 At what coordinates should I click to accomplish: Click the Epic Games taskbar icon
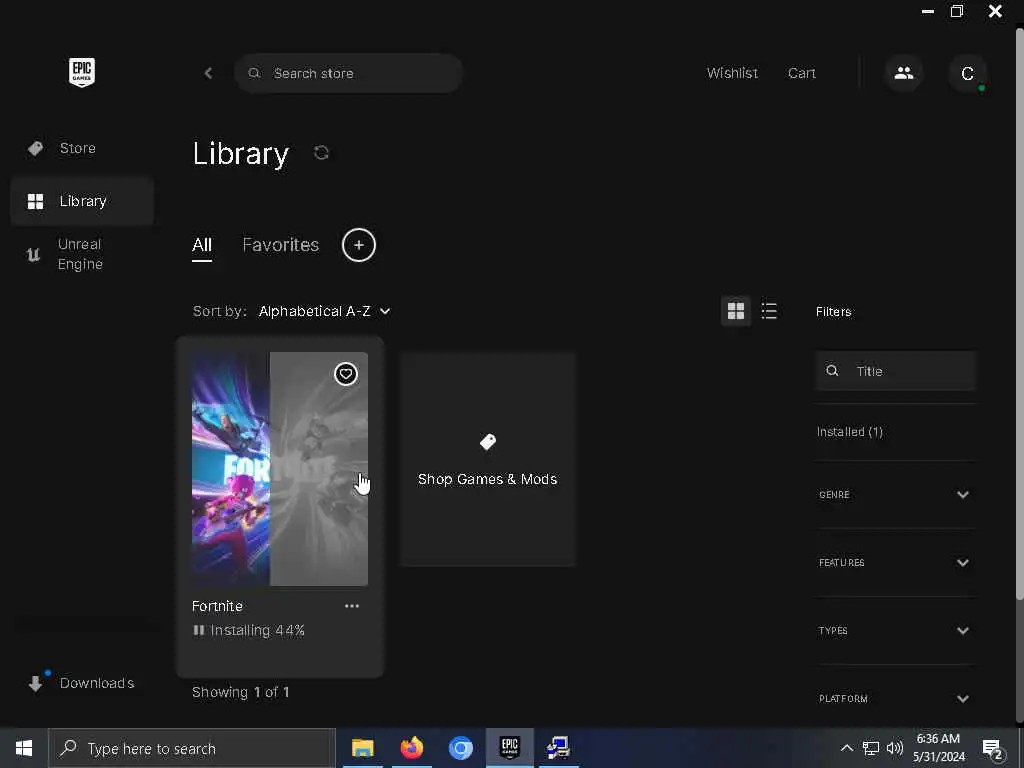(509, 748)
